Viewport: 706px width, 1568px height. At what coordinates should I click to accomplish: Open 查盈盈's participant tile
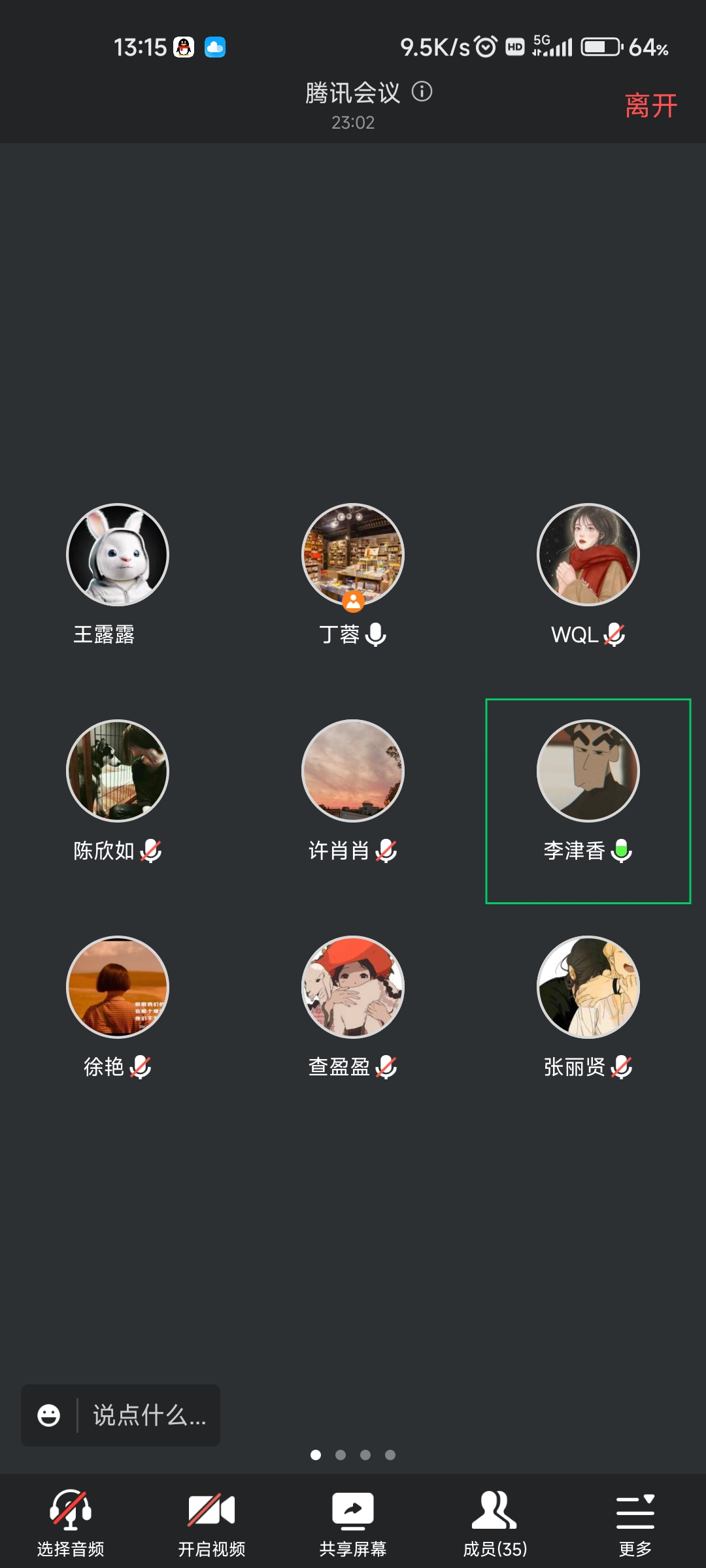pos(353,1007)
